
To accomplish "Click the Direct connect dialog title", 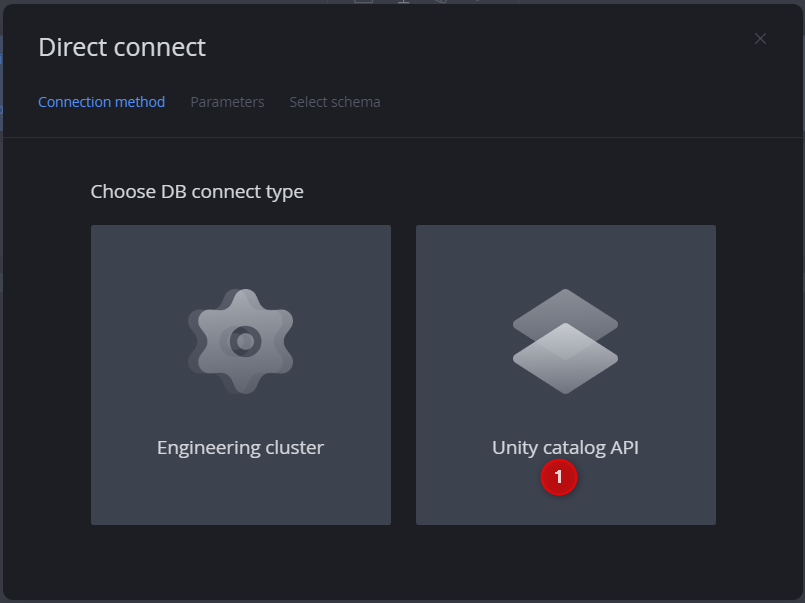I will click(122, 47).
